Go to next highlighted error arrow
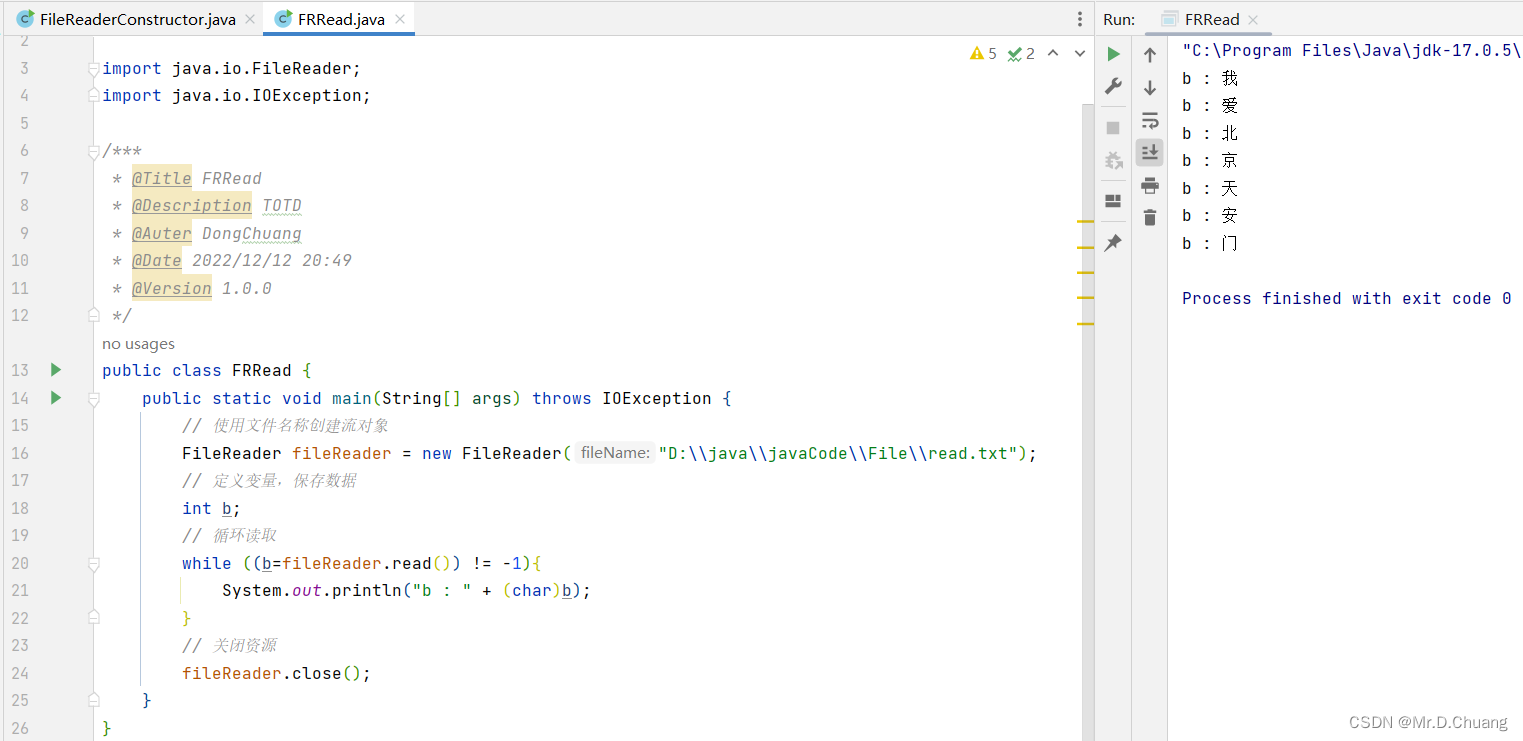1523x741 pixels. pos(1080,54)
